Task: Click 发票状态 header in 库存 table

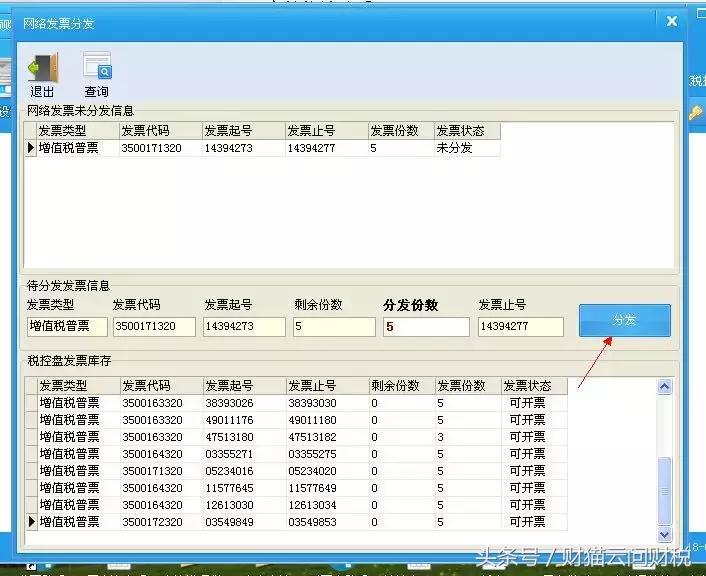Action: [534, 386]
